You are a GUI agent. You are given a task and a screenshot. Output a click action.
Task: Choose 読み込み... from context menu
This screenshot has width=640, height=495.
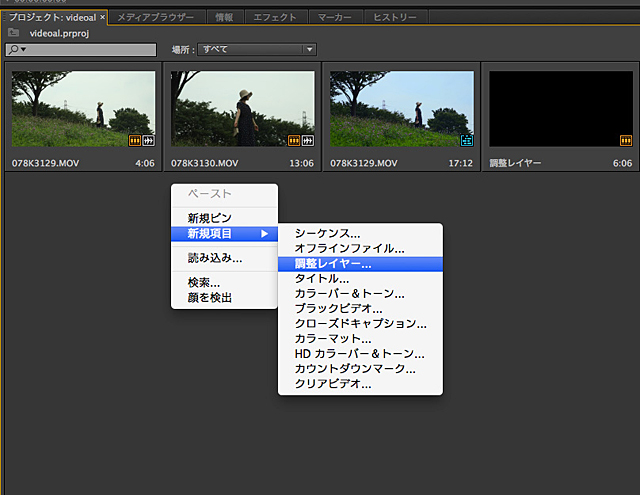(224, 258)
